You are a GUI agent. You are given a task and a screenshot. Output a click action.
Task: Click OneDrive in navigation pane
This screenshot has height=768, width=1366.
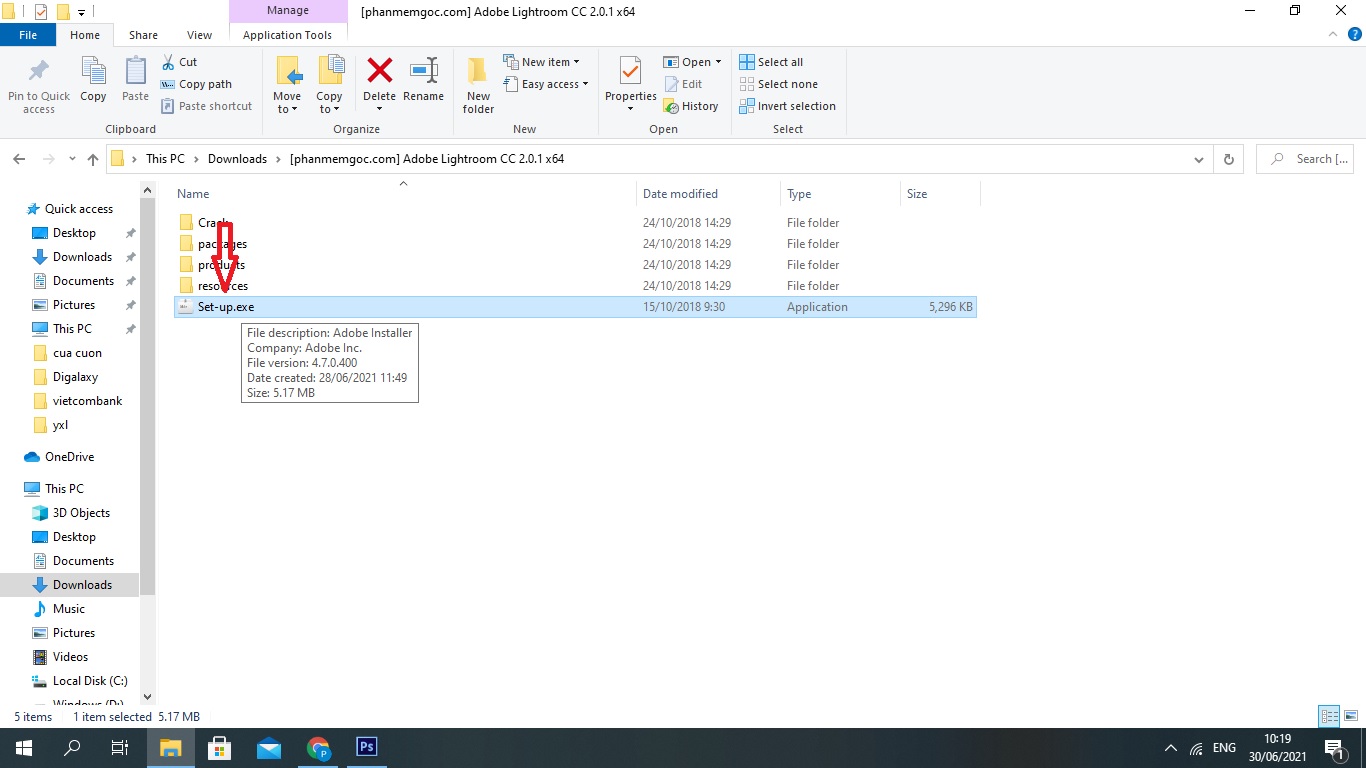69,457
